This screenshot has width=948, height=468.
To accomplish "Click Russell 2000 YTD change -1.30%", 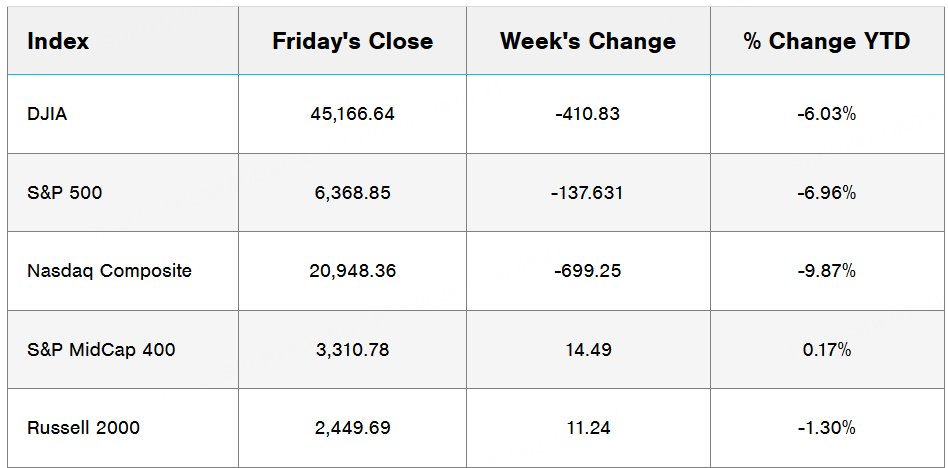I will 826,428.
